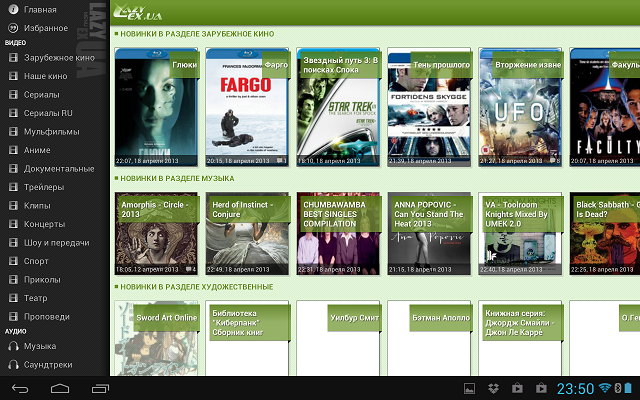Select film icon beside Шоу и передачи
Image resolution: width=640 pixels, height=400 pixels.
click(x=13, y=242)
